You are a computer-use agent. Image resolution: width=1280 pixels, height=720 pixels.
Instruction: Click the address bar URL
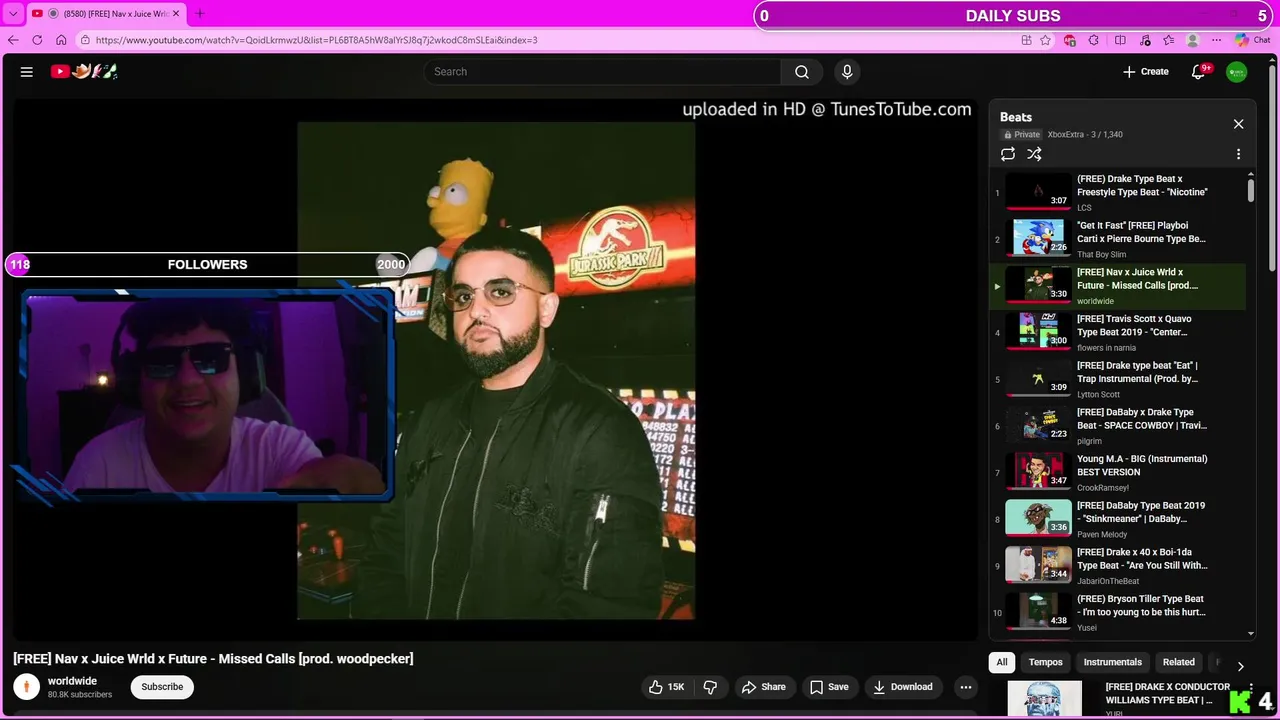pos(316,40)
